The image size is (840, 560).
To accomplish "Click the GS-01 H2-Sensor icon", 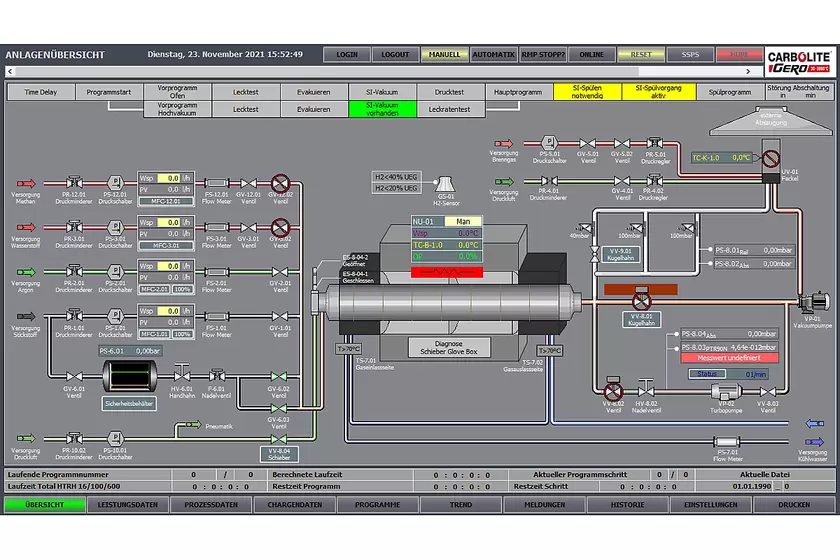I will pos(445,184).
